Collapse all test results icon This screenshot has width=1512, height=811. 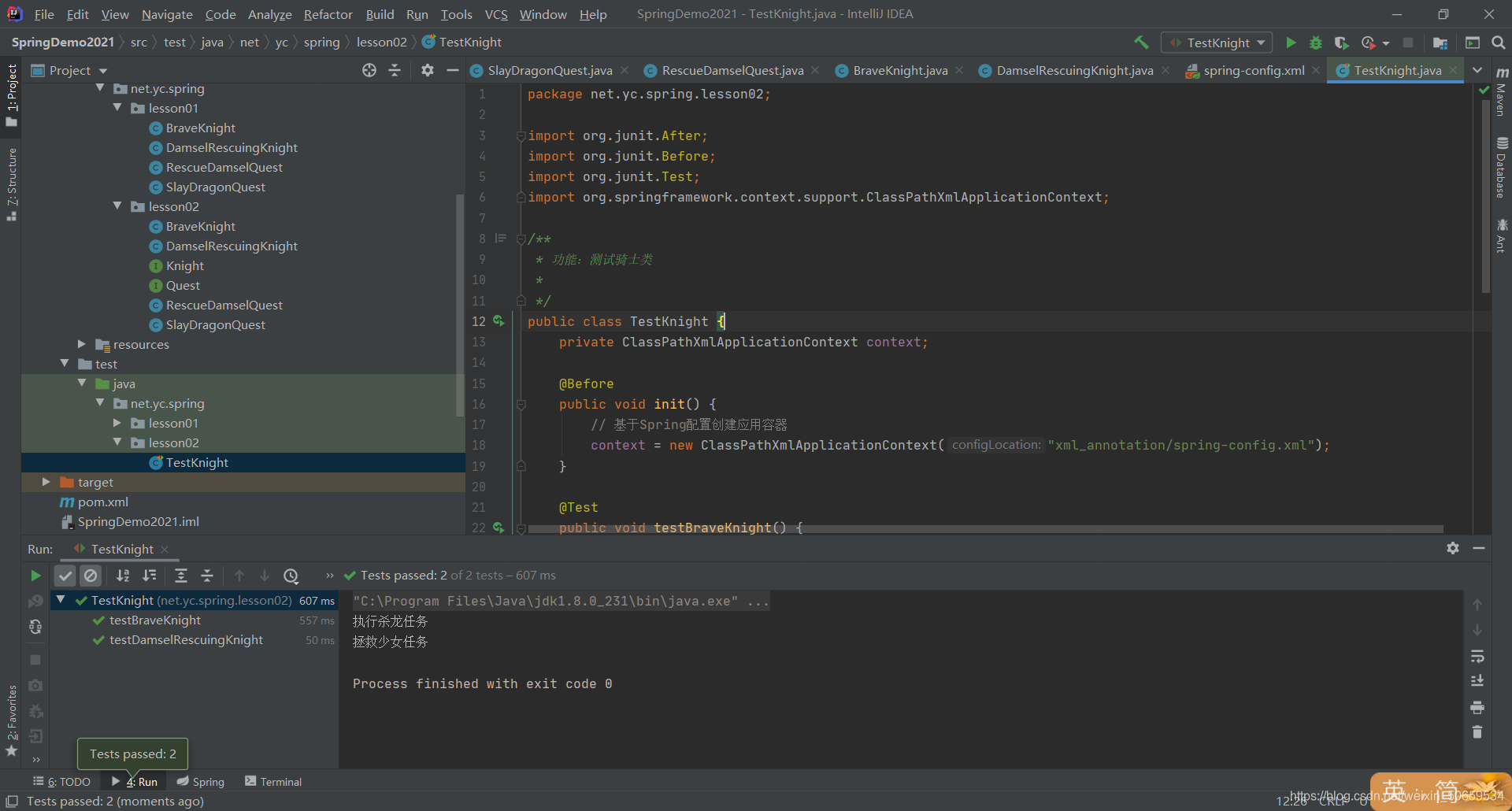(x=207, y=576)
